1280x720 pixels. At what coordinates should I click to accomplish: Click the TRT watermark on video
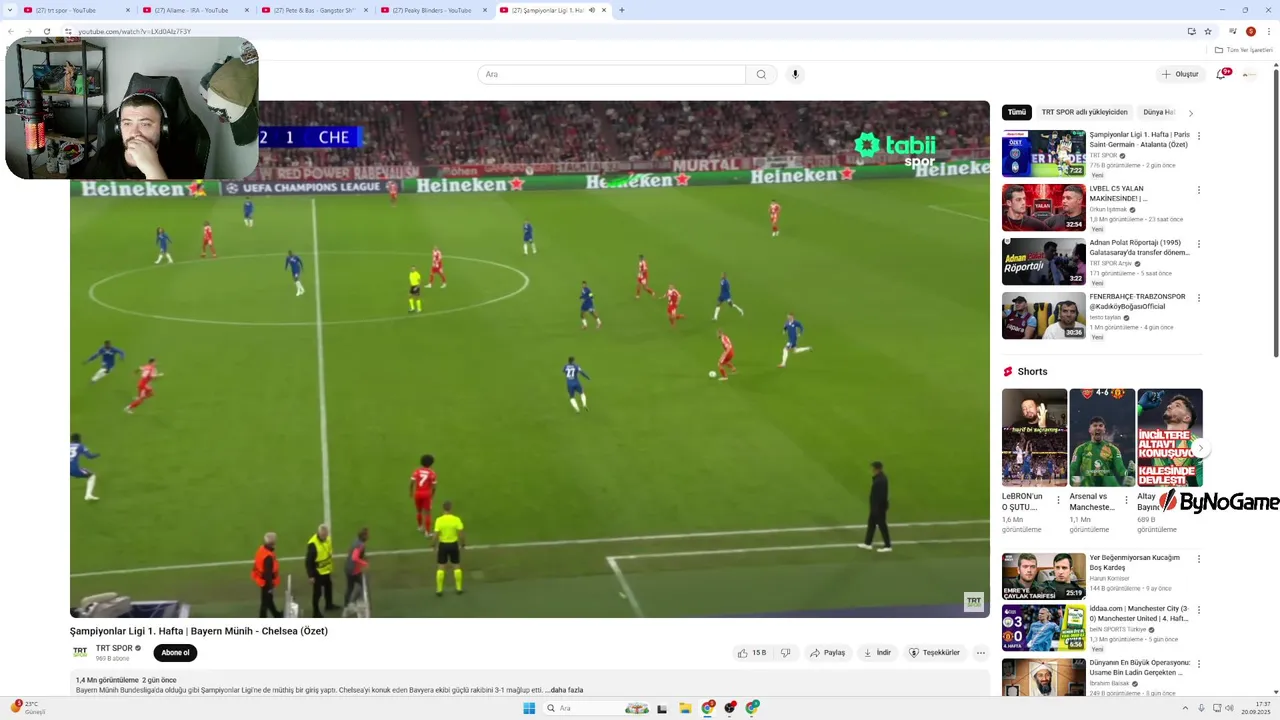coord(973,601)
